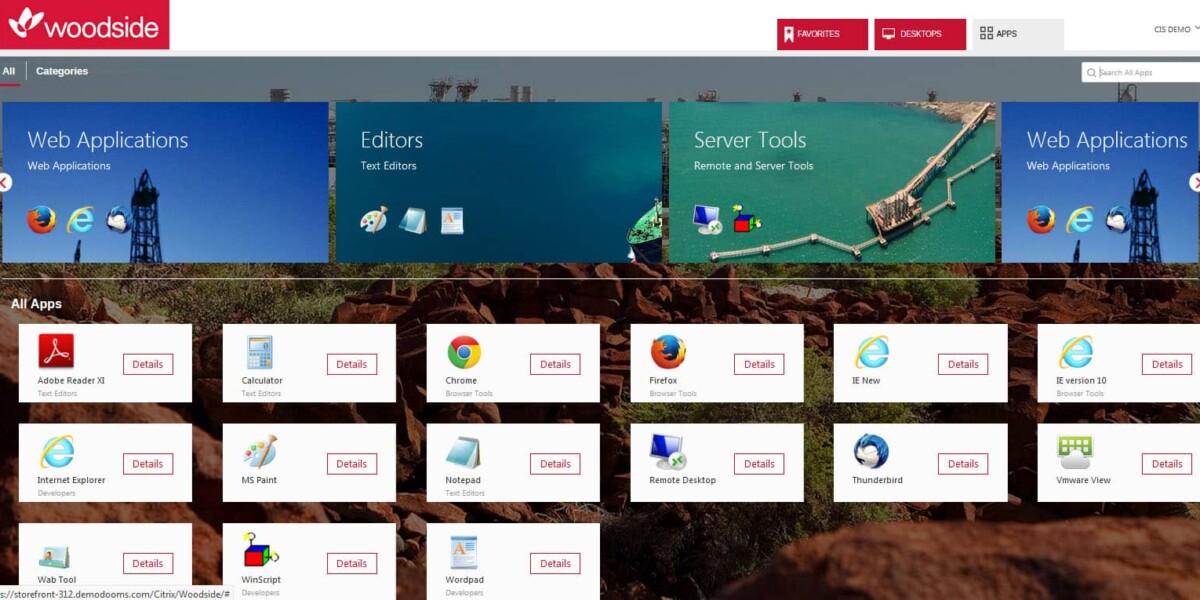Click the "Vmware View" app name label
The height and width of the screenshot is (600, 1200).
coord(1084,480)
